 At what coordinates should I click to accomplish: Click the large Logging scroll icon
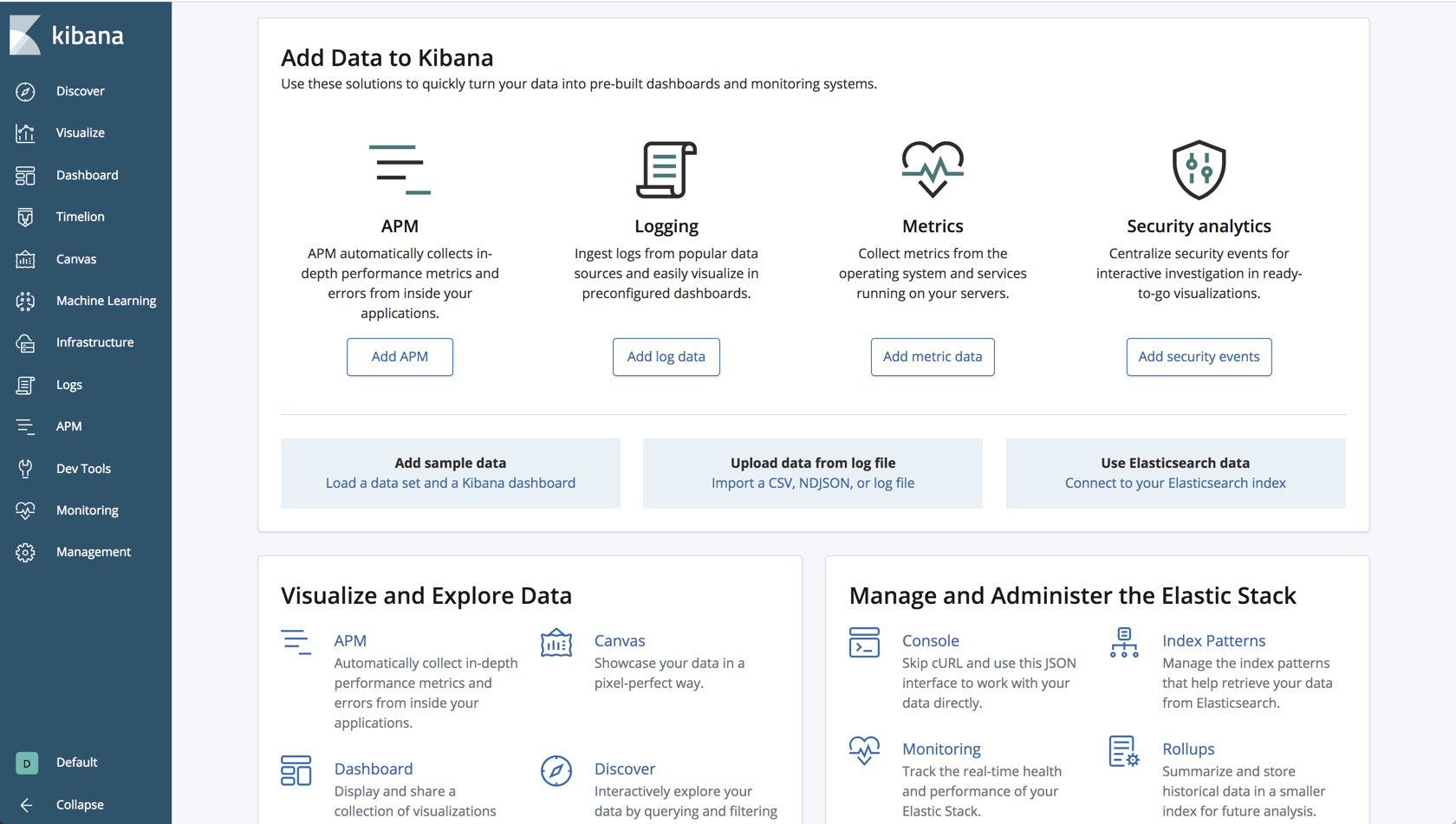[x=666, y=170]
